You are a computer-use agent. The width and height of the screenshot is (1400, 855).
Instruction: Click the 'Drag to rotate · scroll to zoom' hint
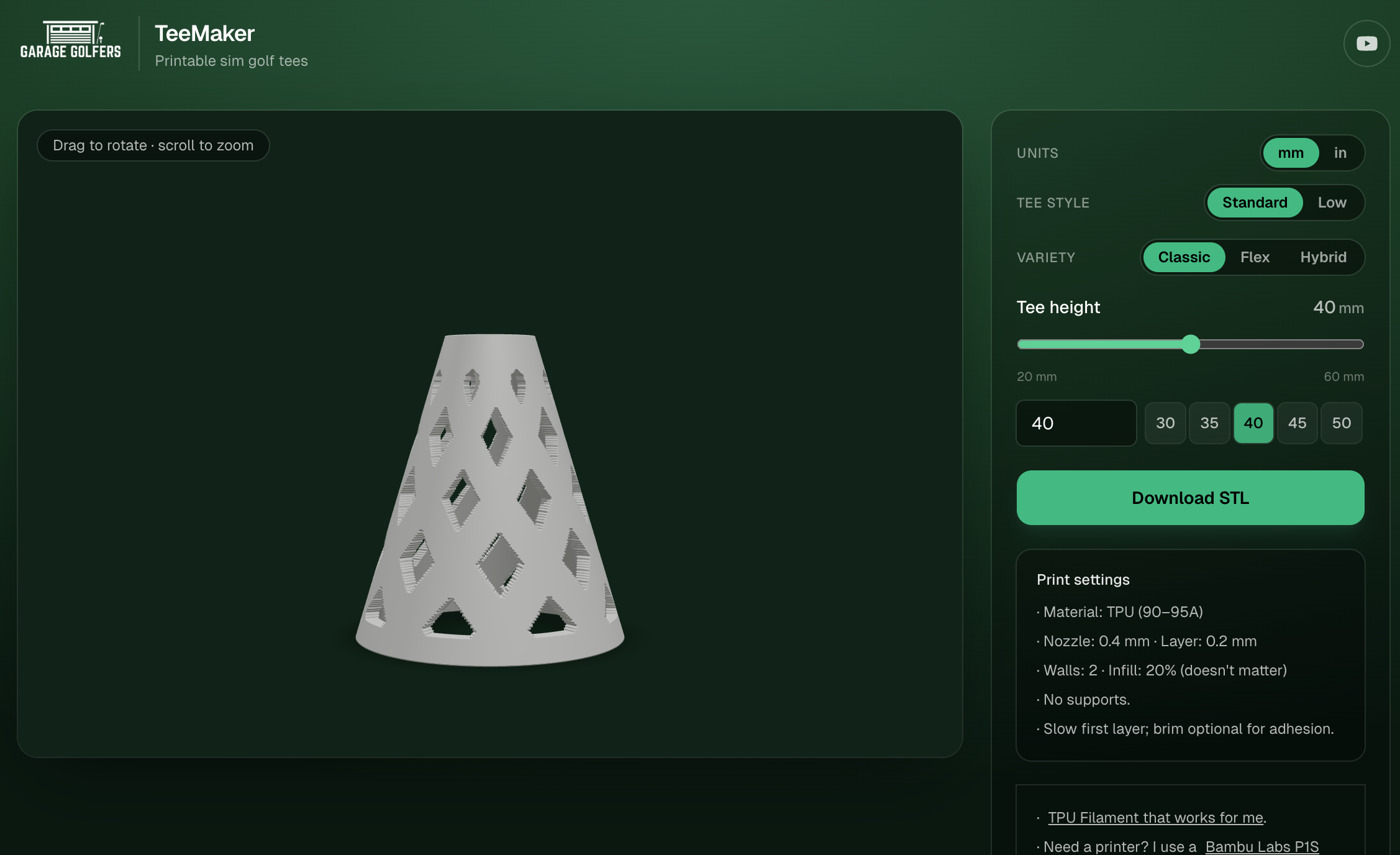pyautogui.click(x=153, y=145)
